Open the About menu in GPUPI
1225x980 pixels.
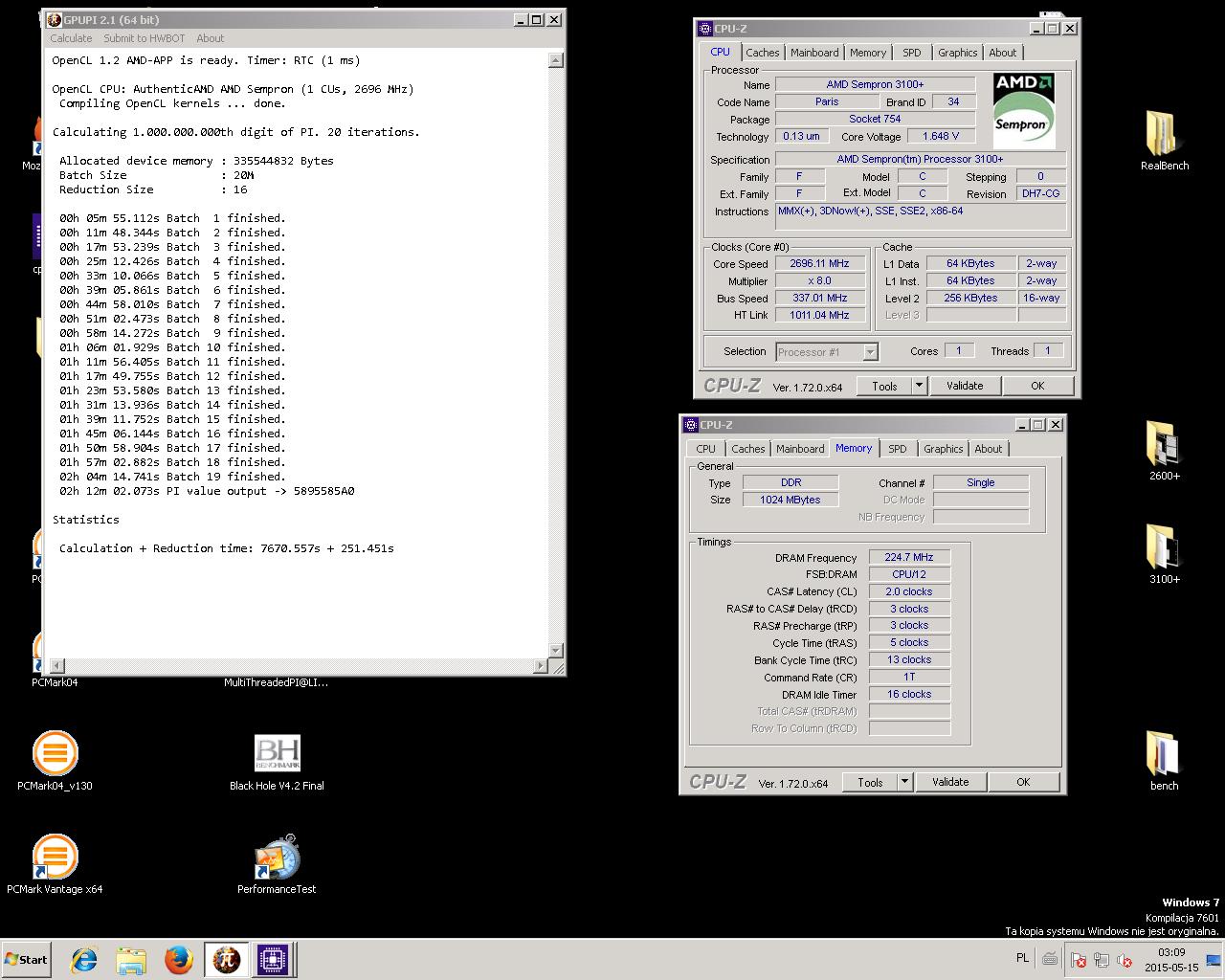[210, 38]
